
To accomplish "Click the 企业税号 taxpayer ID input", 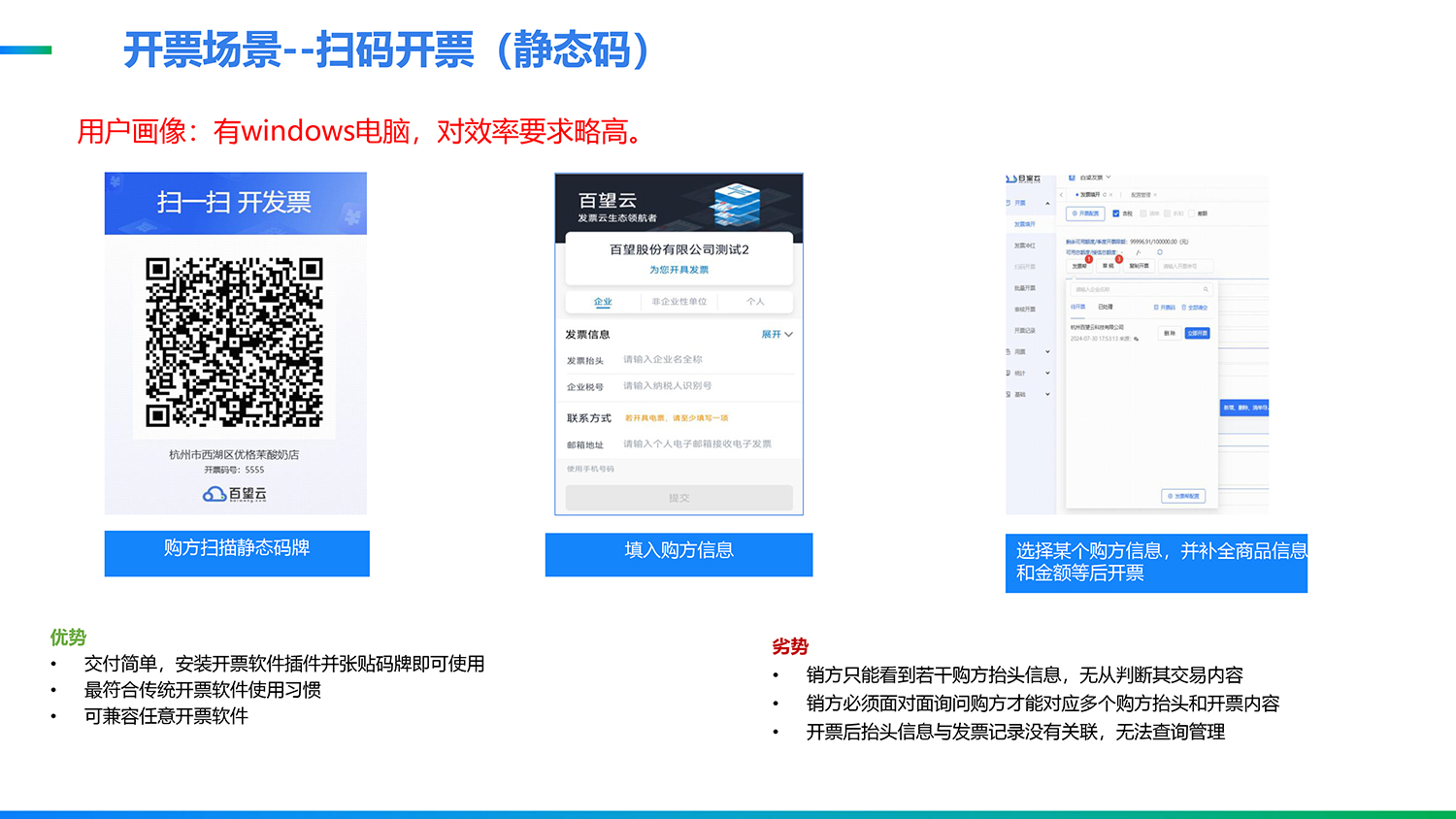I will pyautogui.click(x=708, y=386).
